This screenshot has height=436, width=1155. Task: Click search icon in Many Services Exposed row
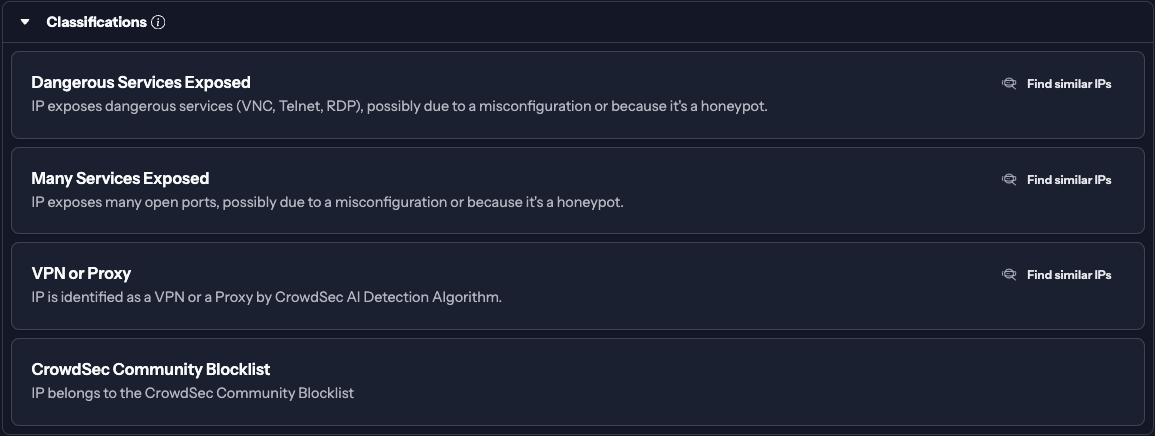[x=1009, y=180]
